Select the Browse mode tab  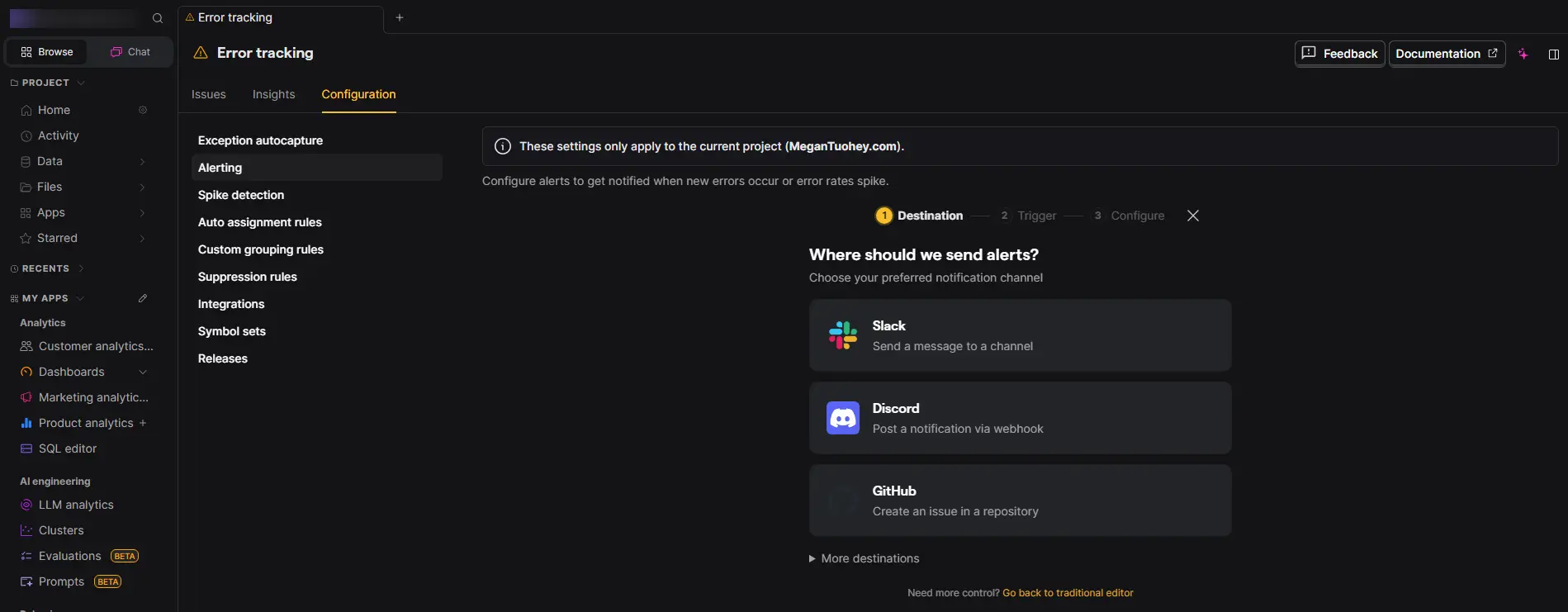tap(47, 52)
